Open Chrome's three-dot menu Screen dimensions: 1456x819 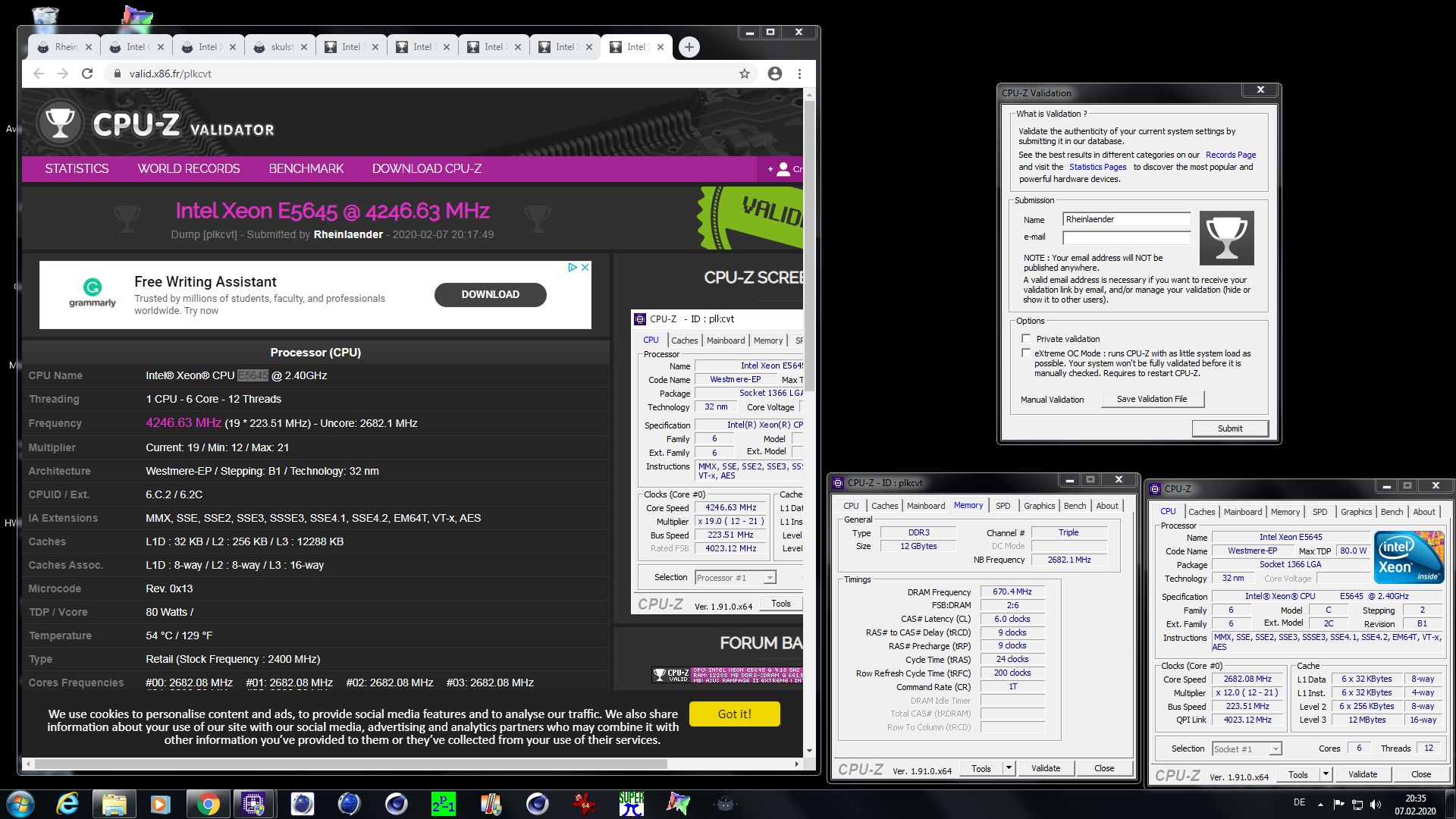click(799, 74)
